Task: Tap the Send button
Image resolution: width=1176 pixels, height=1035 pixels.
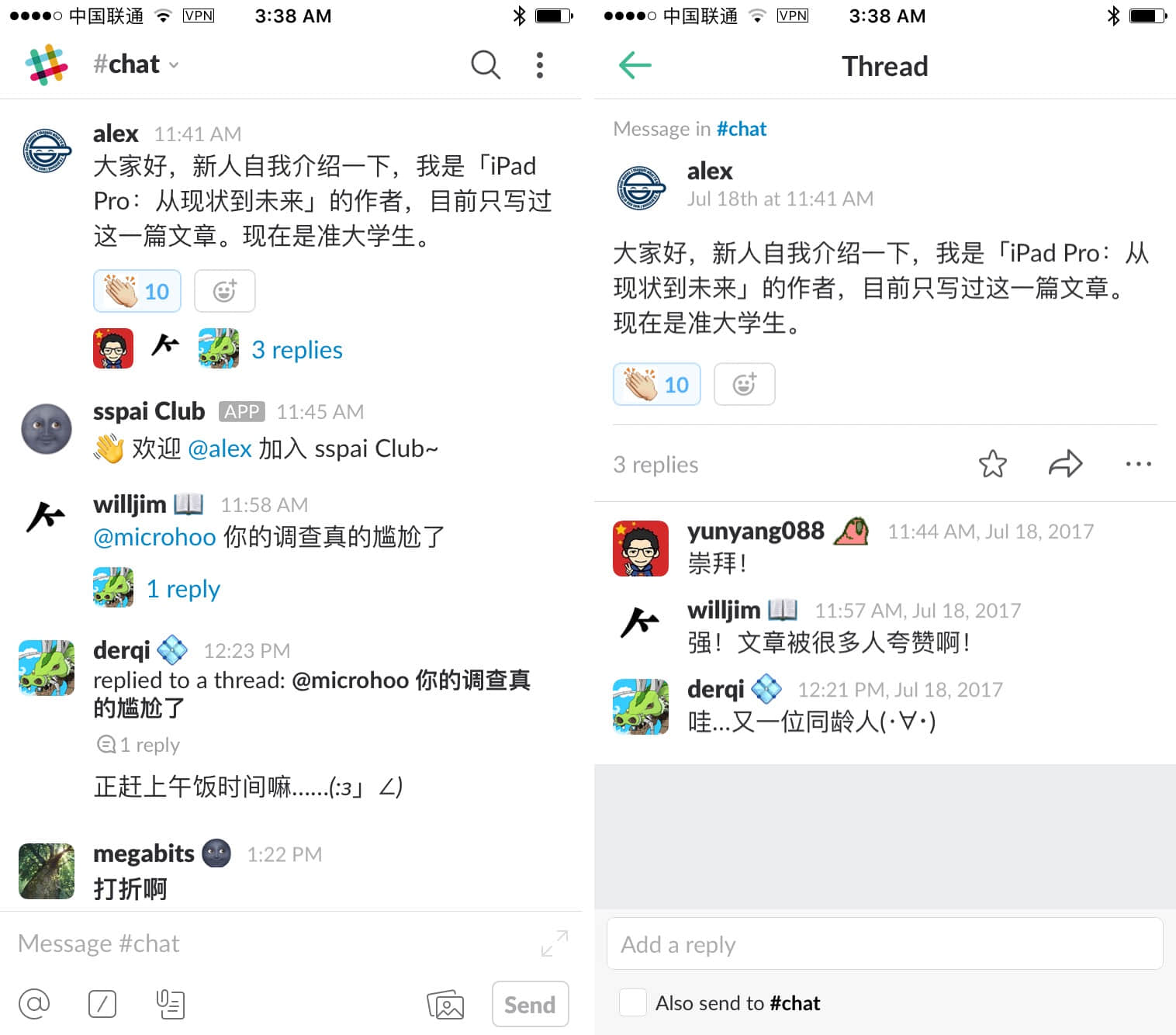Action: pos(530,1004)
